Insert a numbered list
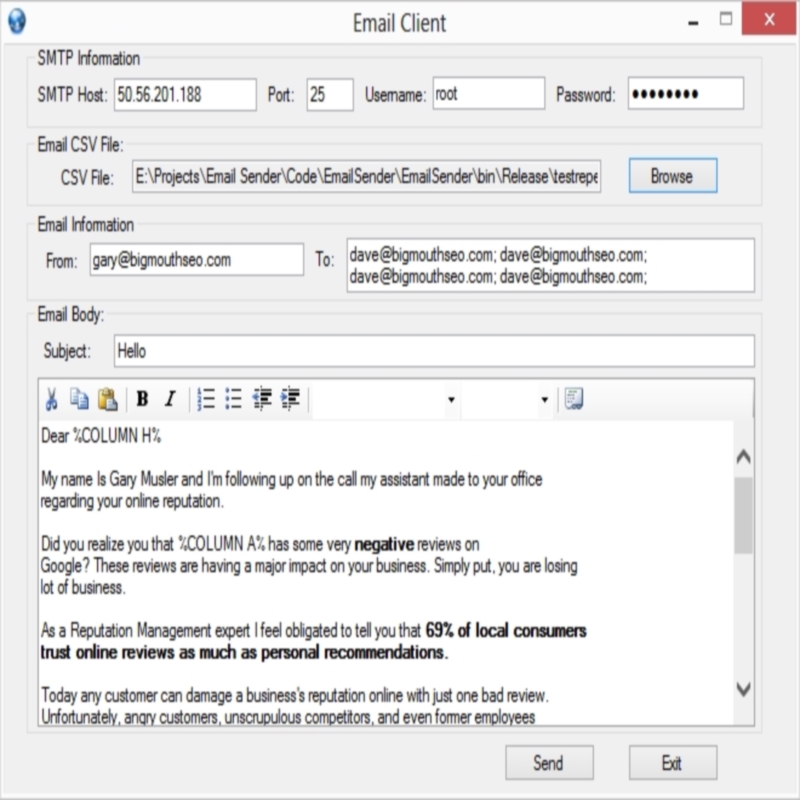The width and height of the screenshot is (800, 800). [x=206, y=398]
